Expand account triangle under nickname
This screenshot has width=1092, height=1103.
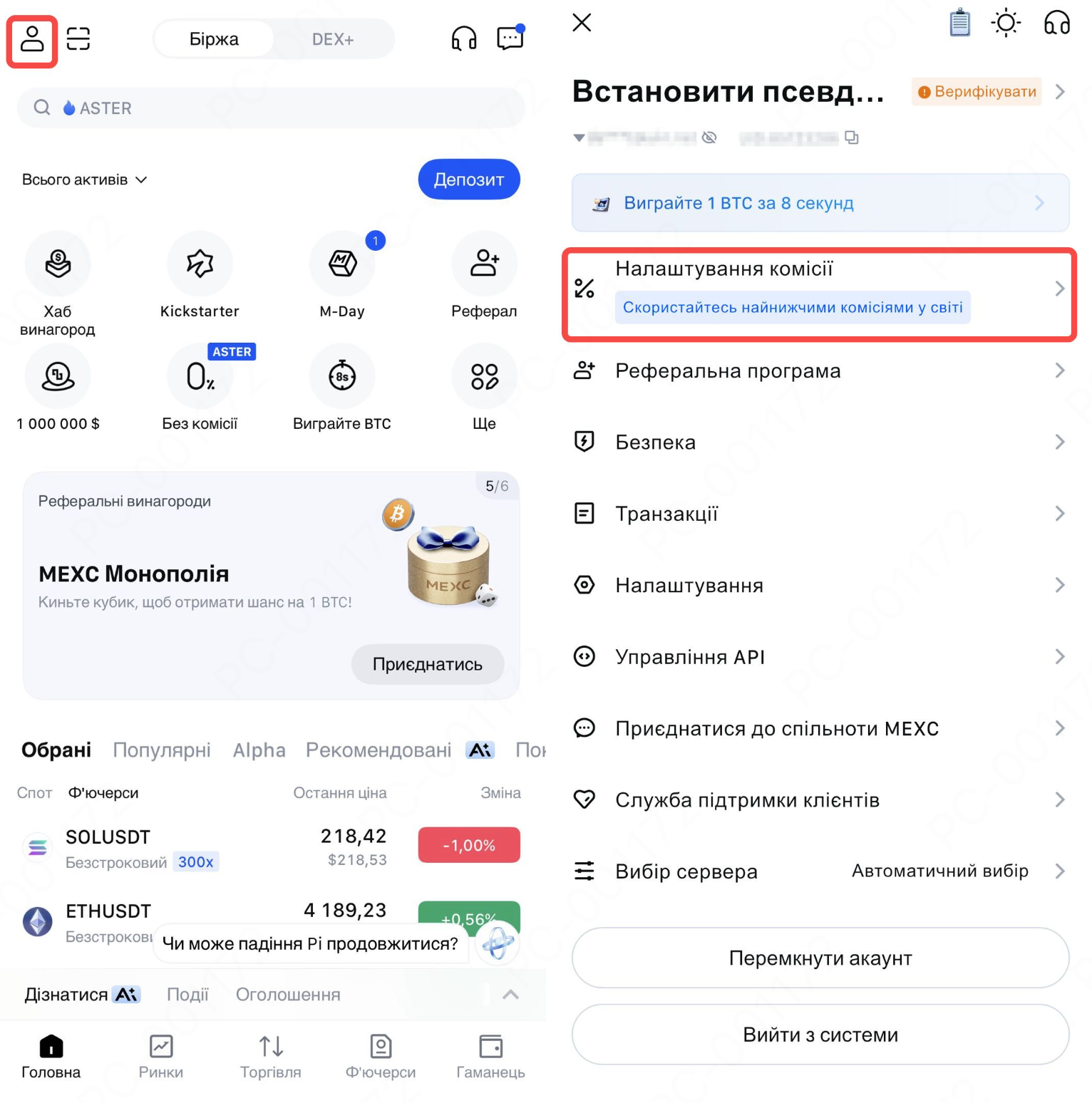click(579, 138)
